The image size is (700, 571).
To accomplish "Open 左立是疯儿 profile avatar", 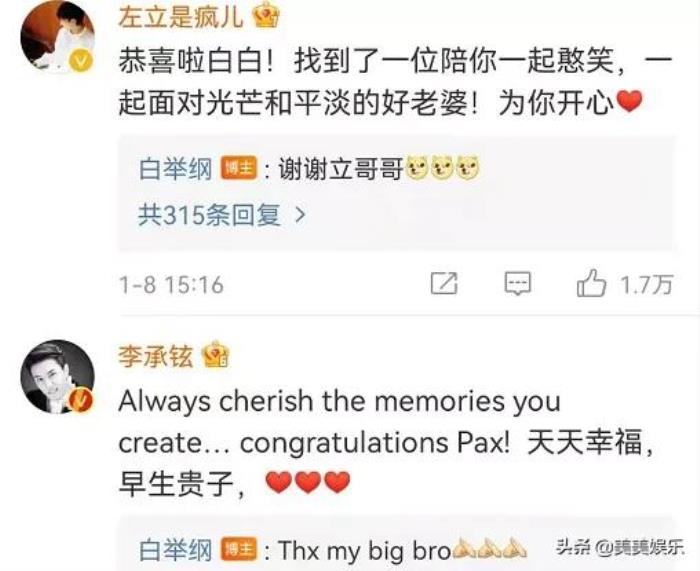I will [57, 38].
